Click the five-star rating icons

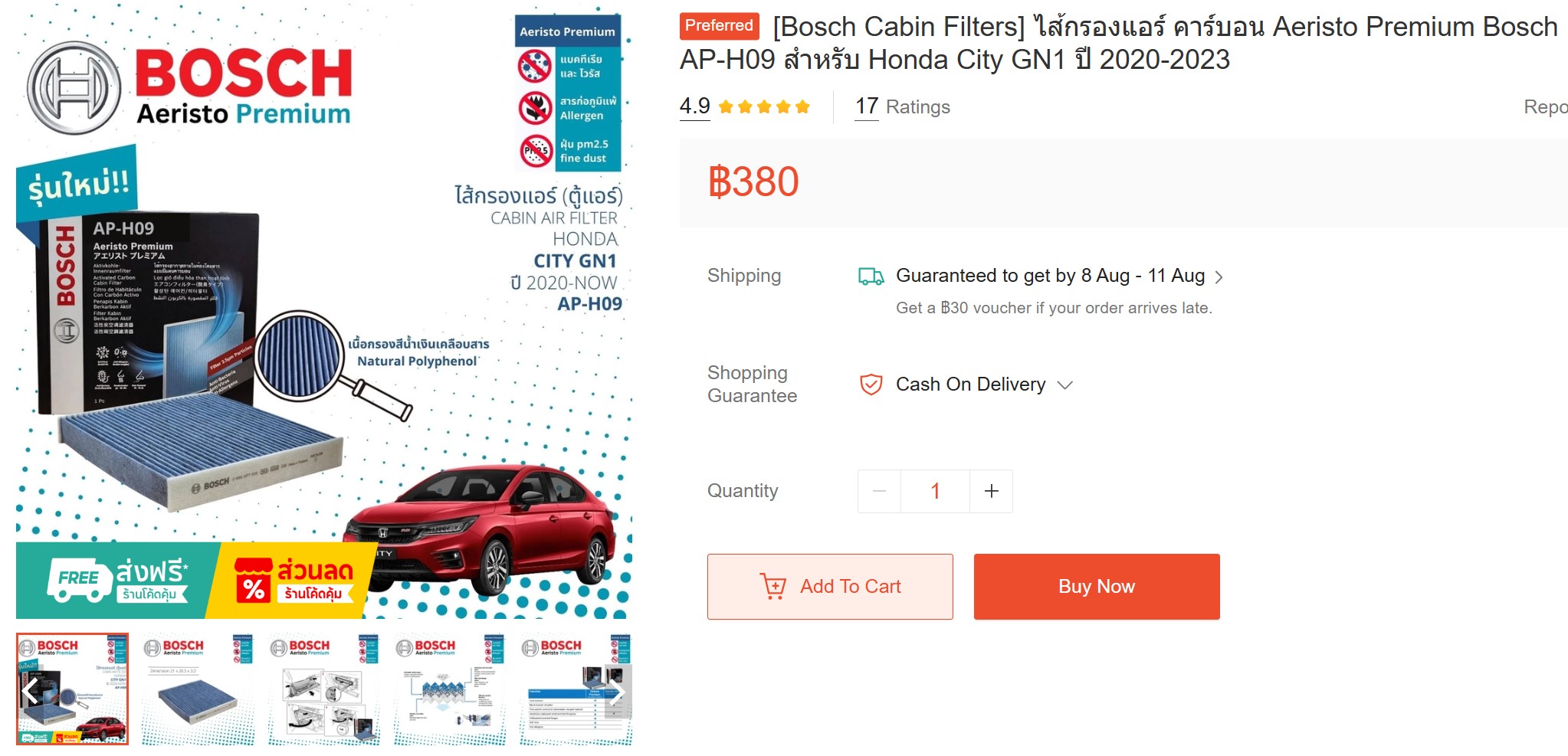[x=764, y=106]
